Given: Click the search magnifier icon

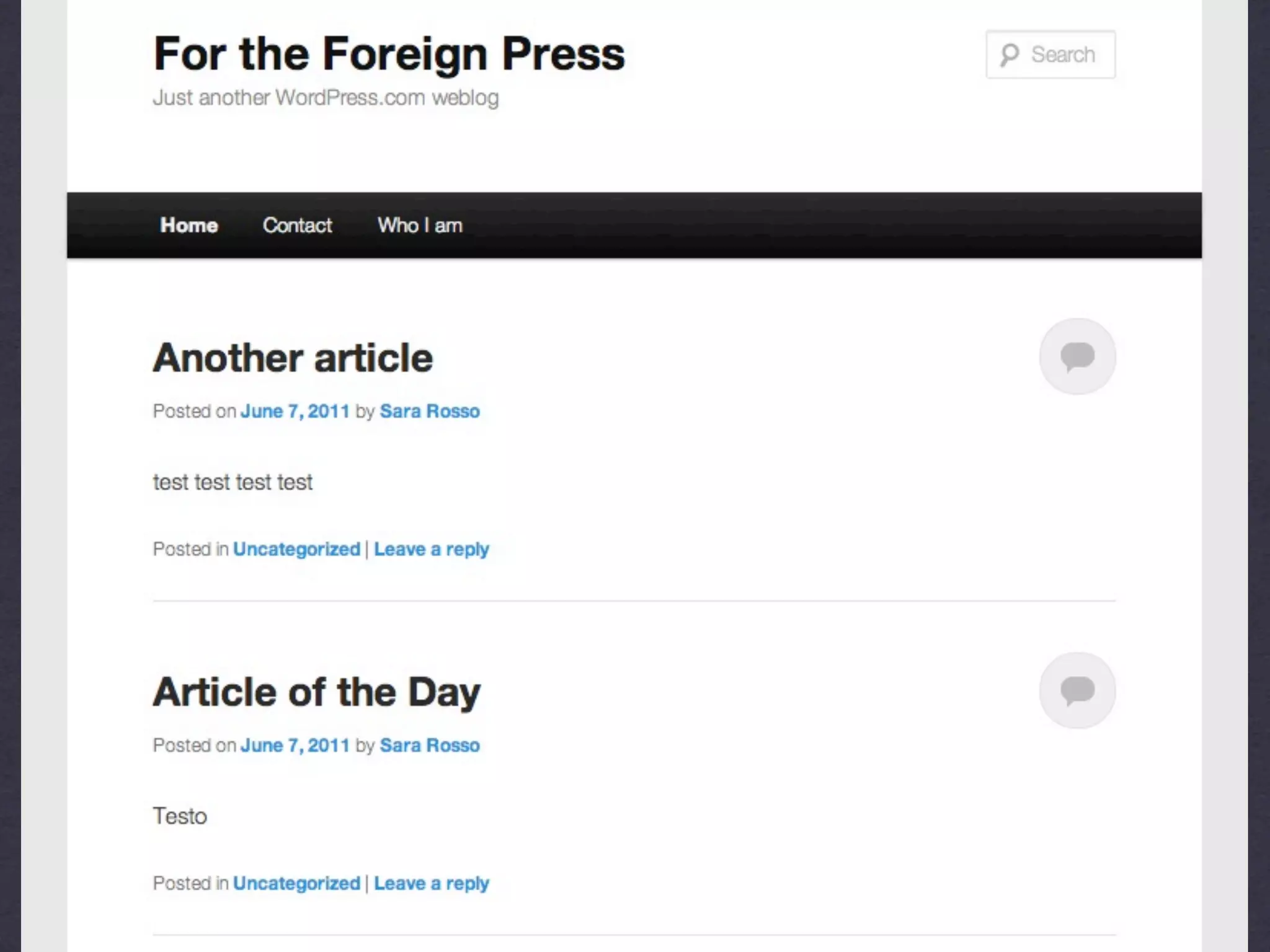Looking at the screenshot, I should tap(1009, 55).
